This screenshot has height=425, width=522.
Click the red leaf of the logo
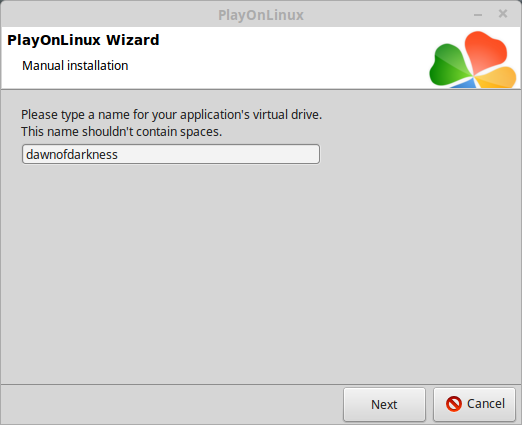[x=485, y=50]
